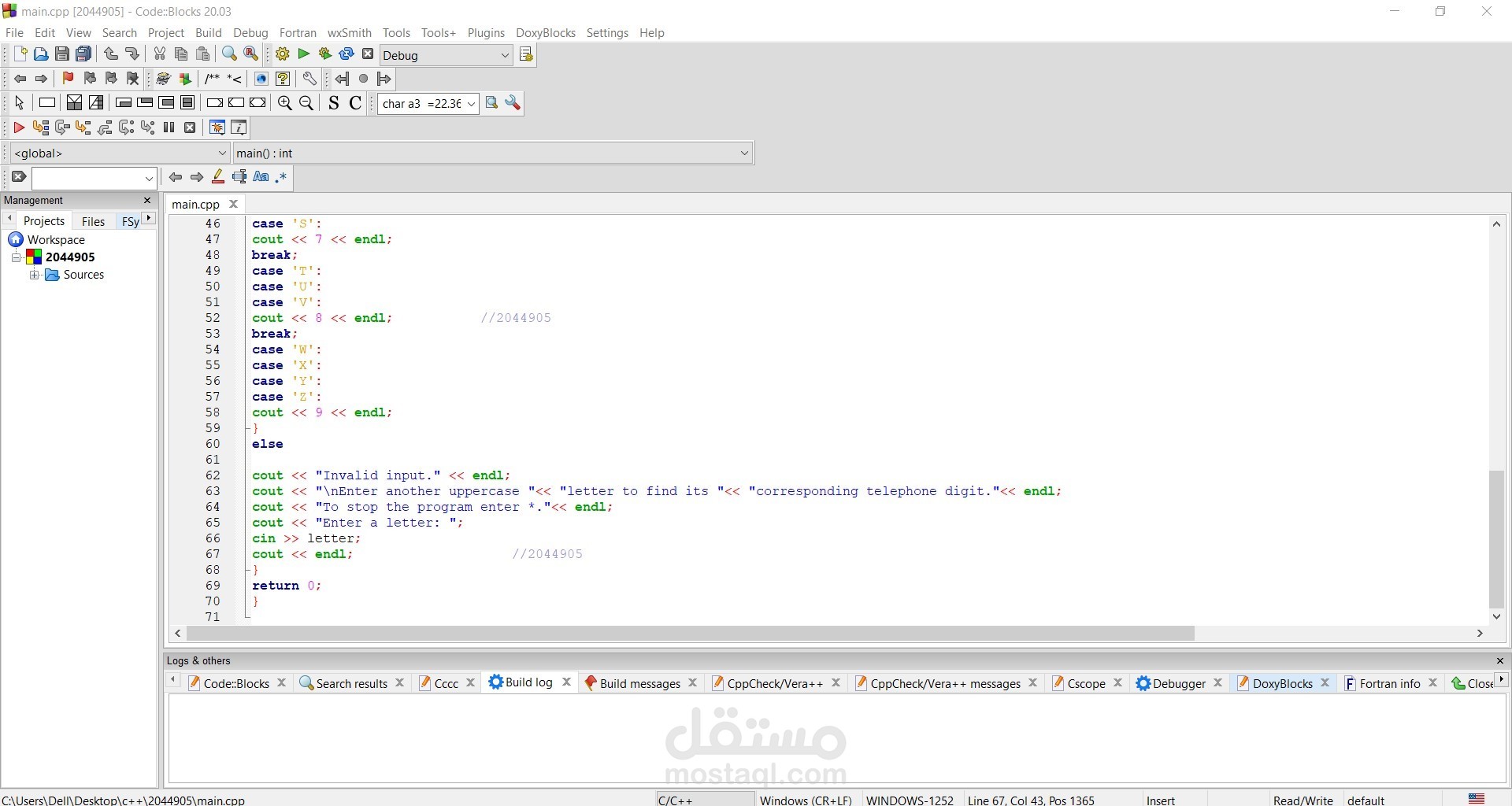Viewport: 1512px width, 806px height.
Task: Open the Replace tool icon
Action: pyautogui.click(x=251, y=54)
